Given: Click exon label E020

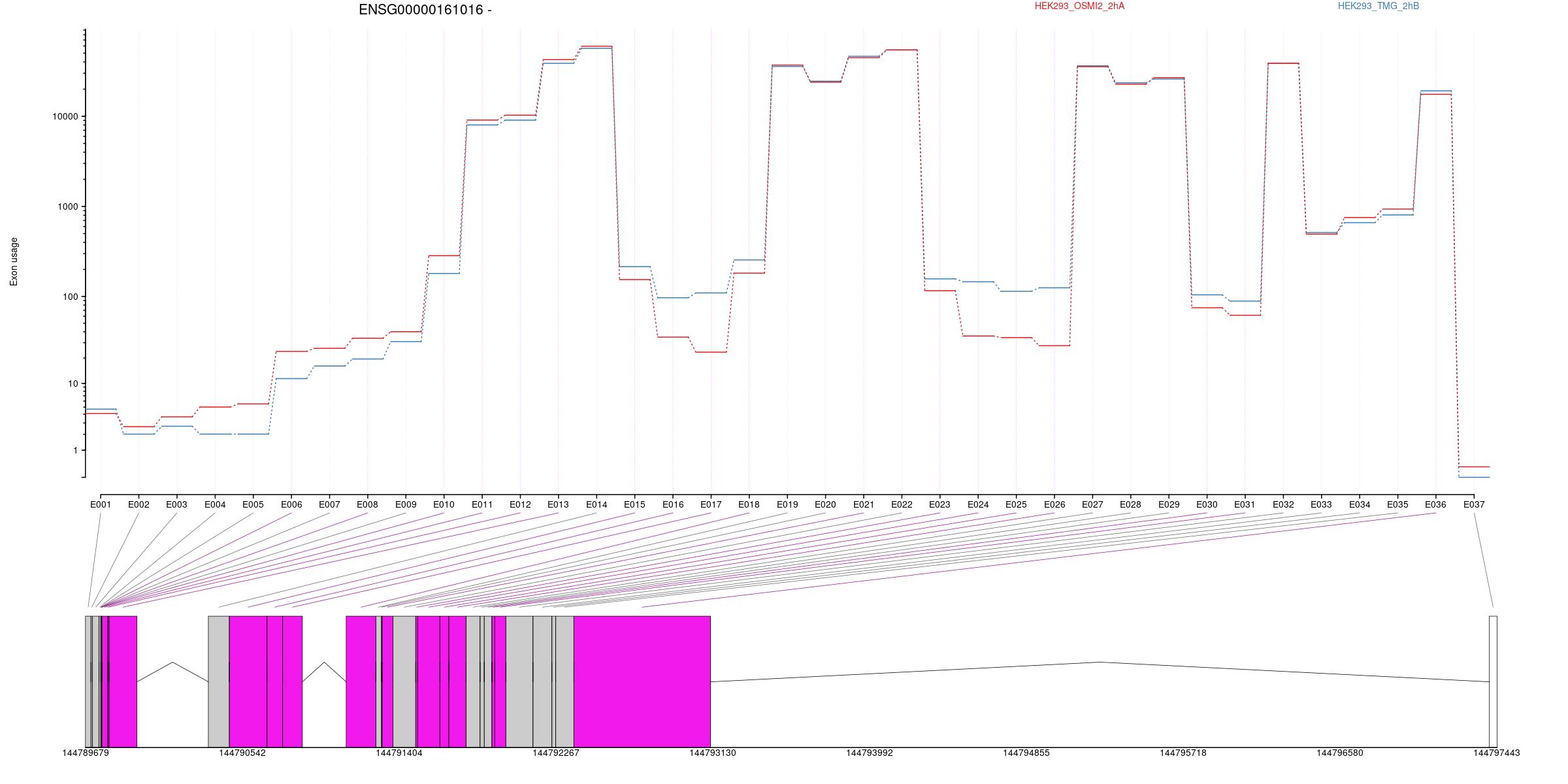Looking at the screenshot, I should coord(825,504).
